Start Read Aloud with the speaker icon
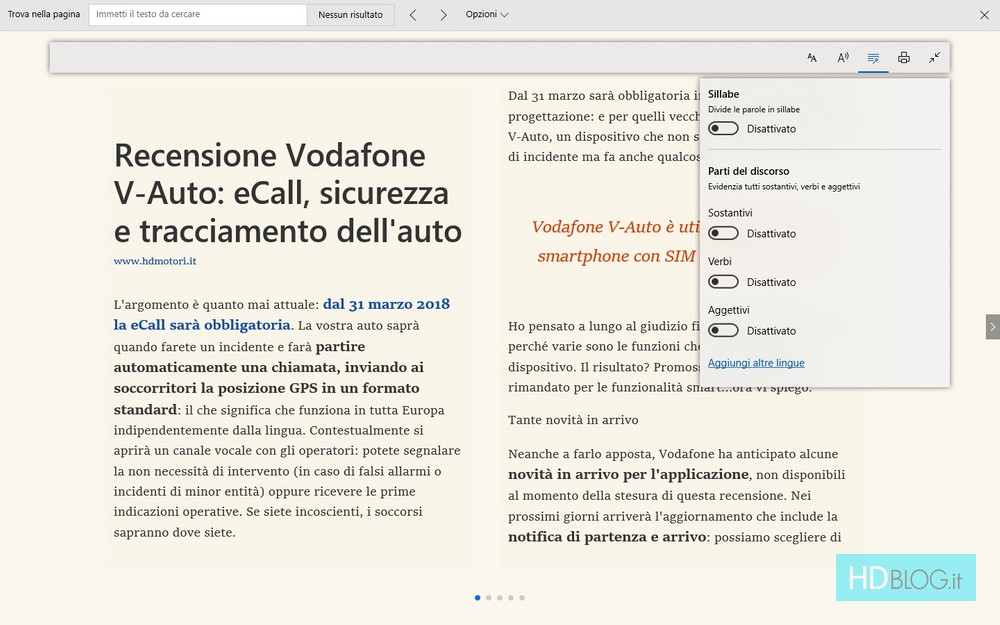Viewport: 1000px width, 625px height. tap(842, 58)
